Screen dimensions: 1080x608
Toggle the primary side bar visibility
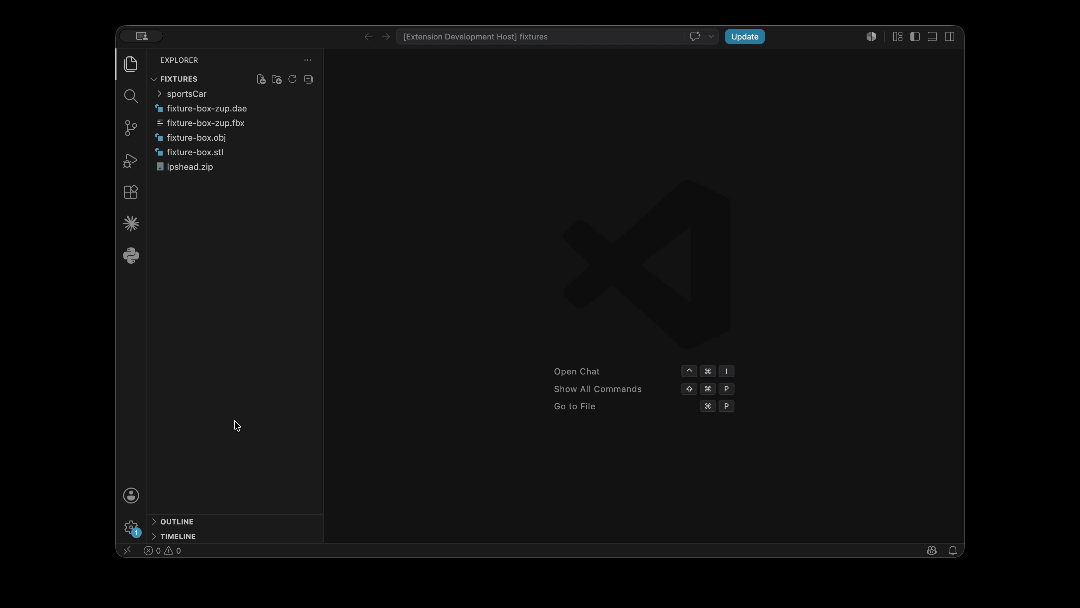(x=915, y=36)
